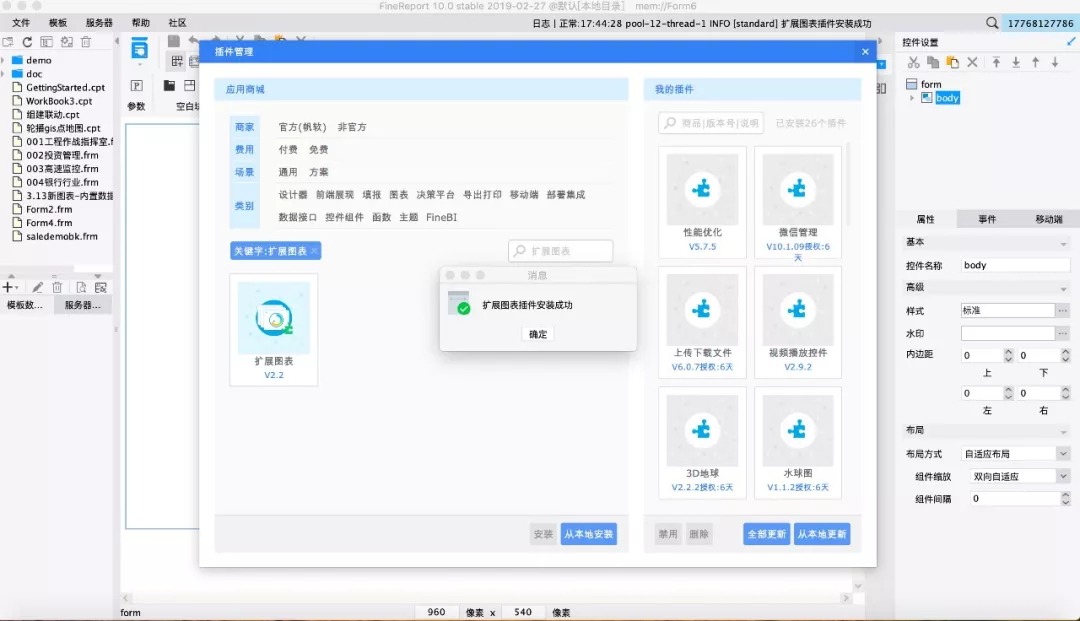The image size is (1080, 621).
Task: Filter plugins by 官方(帆软)
Action: click(302, 127)
